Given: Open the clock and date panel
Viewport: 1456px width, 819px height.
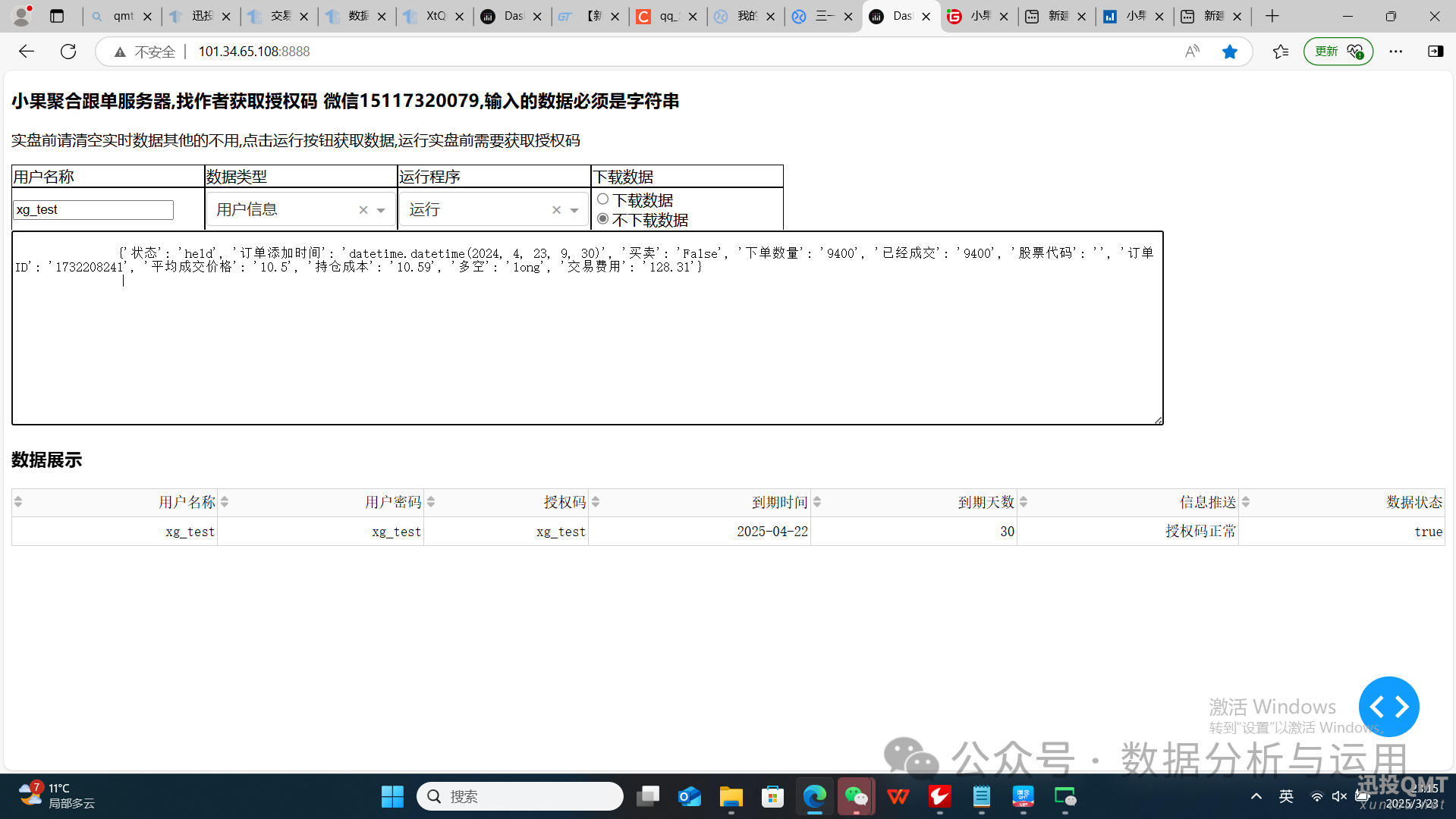Looking at the screenshot, I should click(1411, 796).
